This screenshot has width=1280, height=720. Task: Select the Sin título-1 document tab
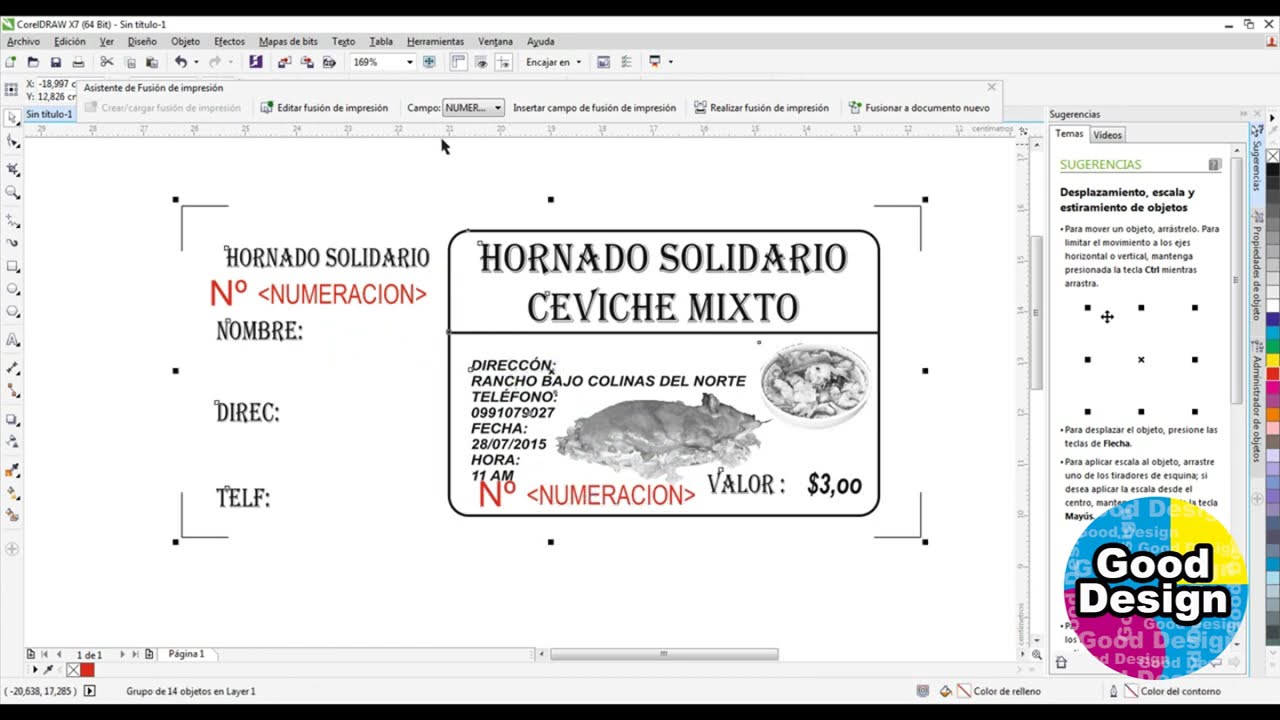click(49, 115)
